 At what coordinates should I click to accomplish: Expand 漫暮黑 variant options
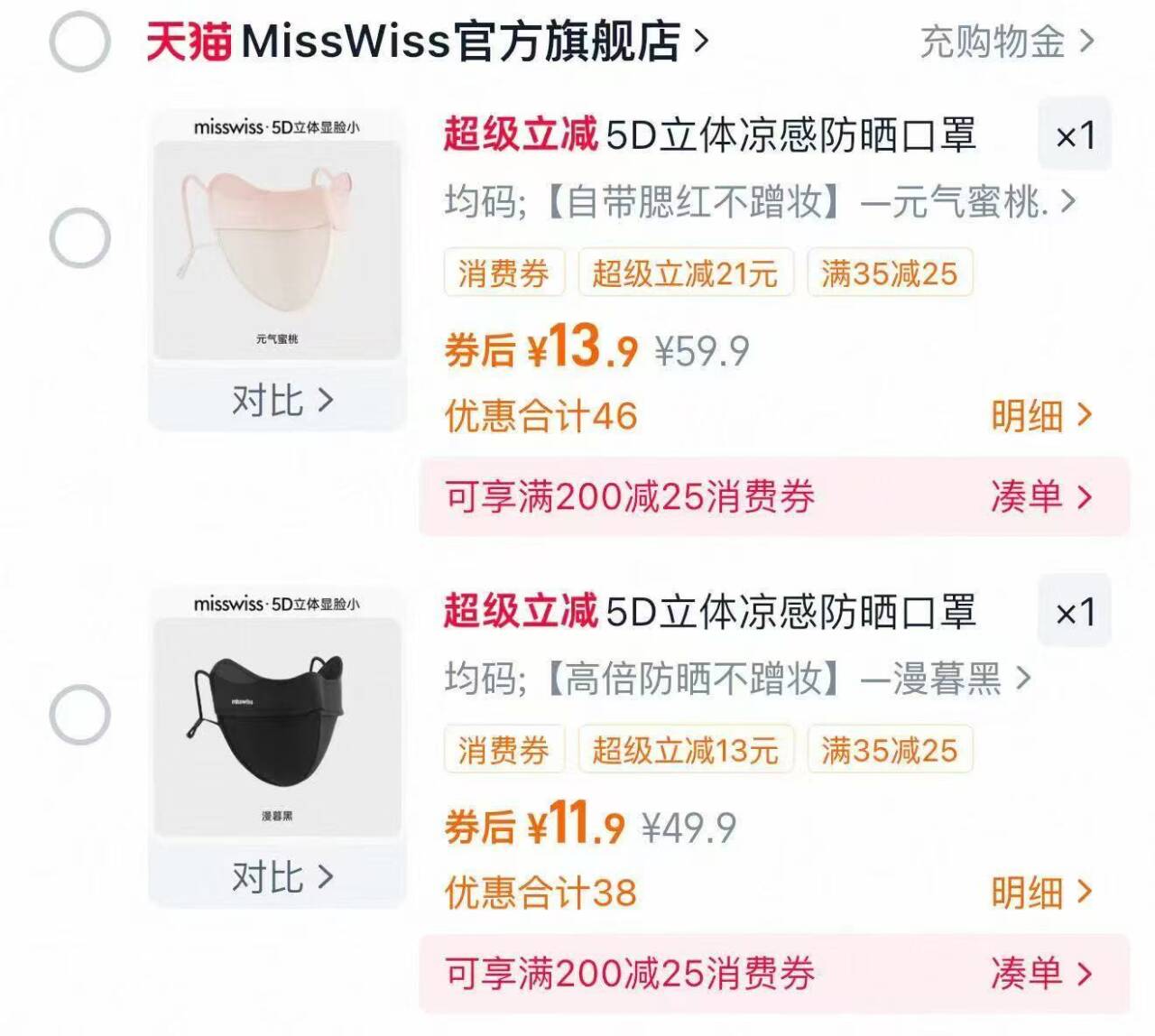[x=737, y=678]
